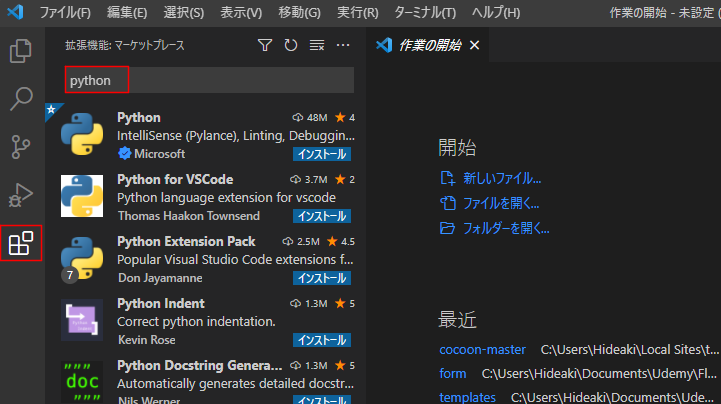Open the 編集(E) menu
The image size is (721, 404).
[127, 12]
